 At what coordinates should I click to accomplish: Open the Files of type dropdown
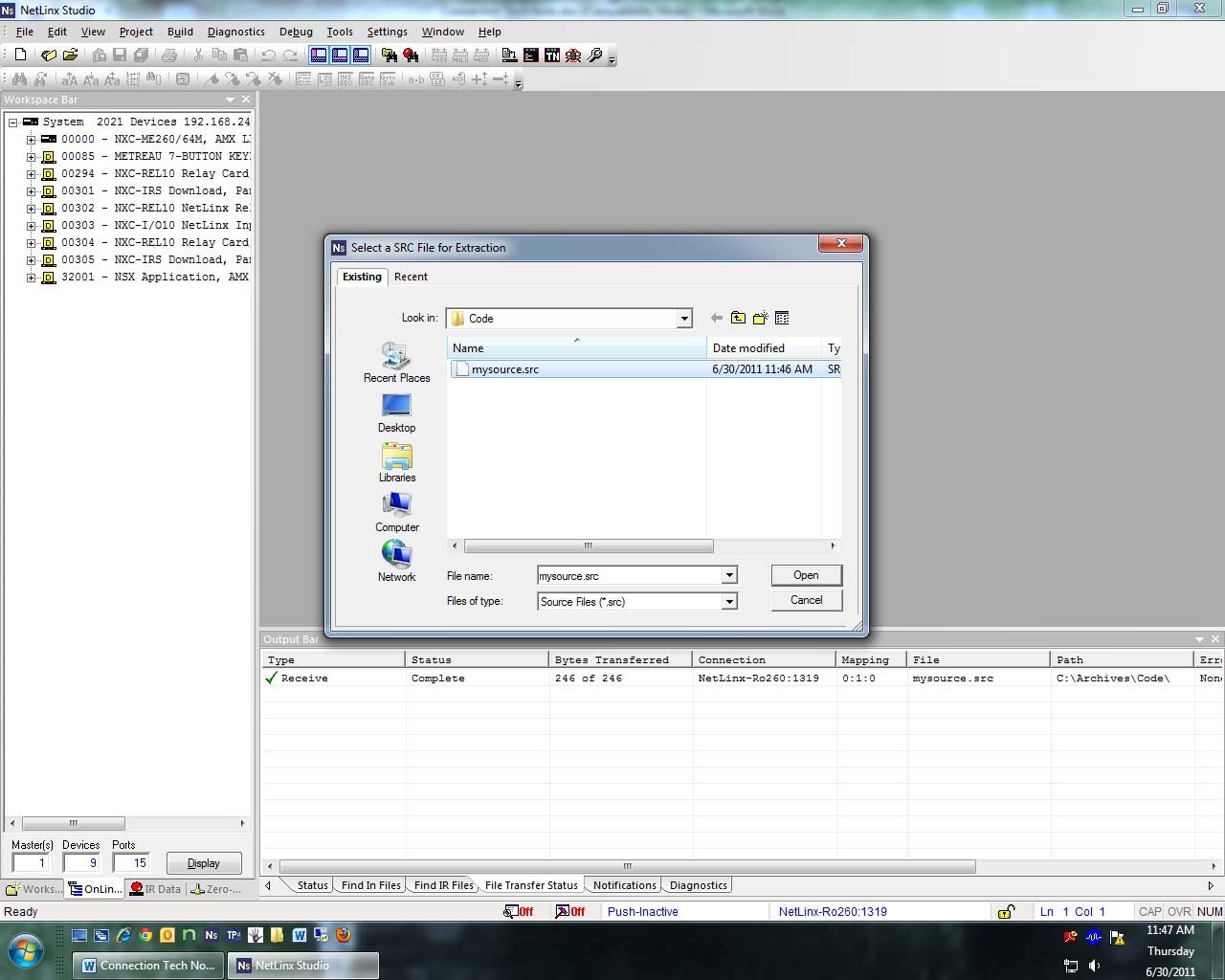click(729, 601)
